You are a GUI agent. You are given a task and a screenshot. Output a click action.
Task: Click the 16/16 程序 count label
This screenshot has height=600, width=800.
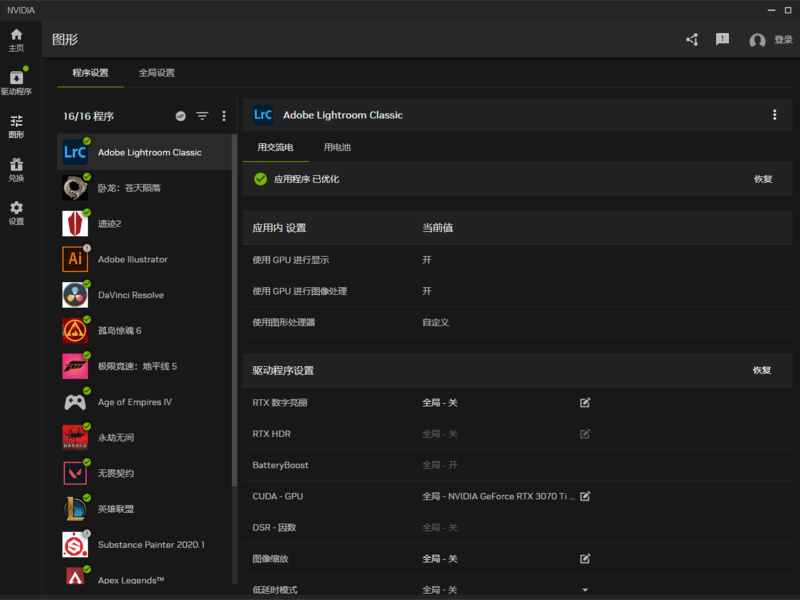tap(88, 116)
